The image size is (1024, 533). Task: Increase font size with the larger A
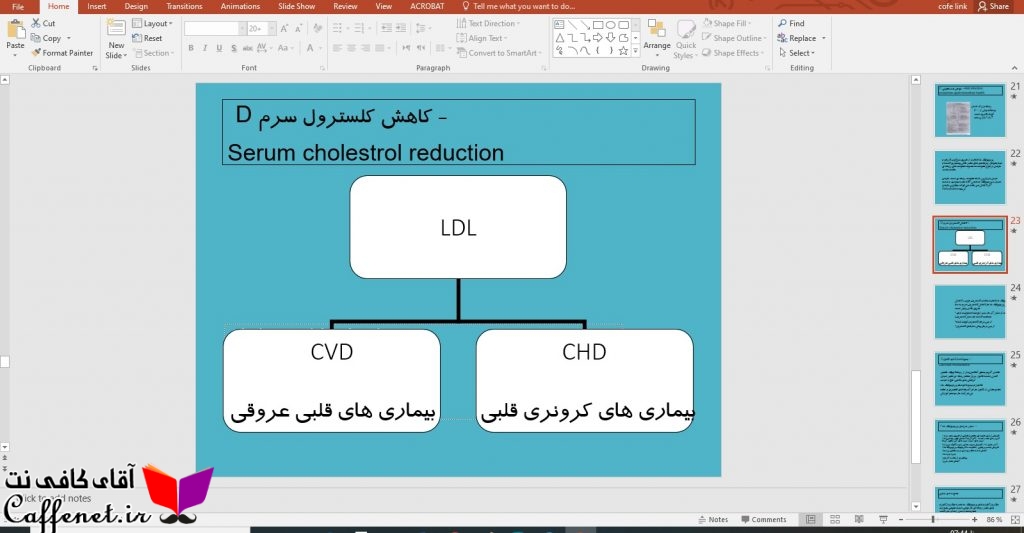(284, 29)
